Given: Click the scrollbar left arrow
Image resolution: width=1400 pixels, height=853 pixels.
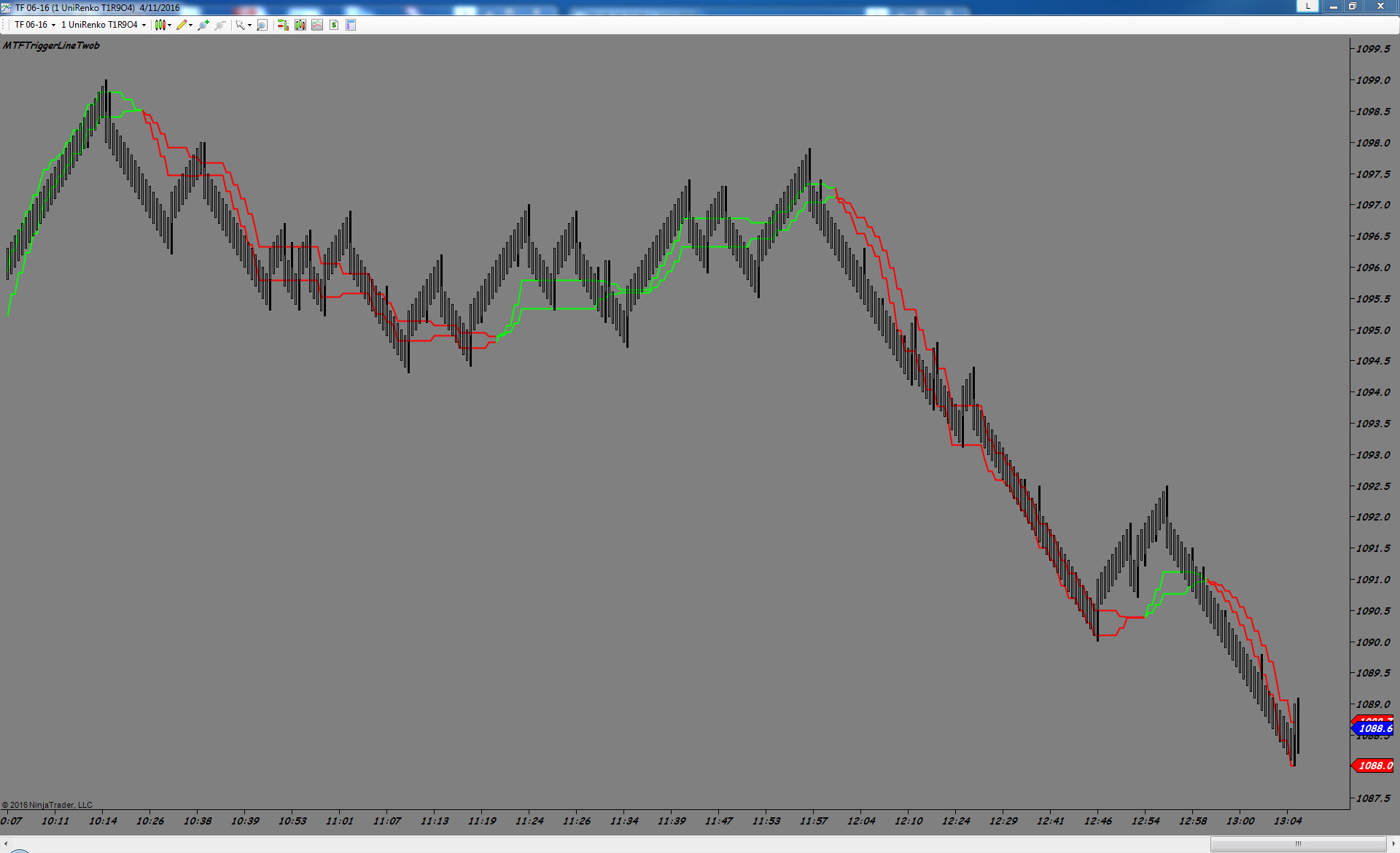Looking at the screenshot, I should pyautogui.click(x=6, y=844).
